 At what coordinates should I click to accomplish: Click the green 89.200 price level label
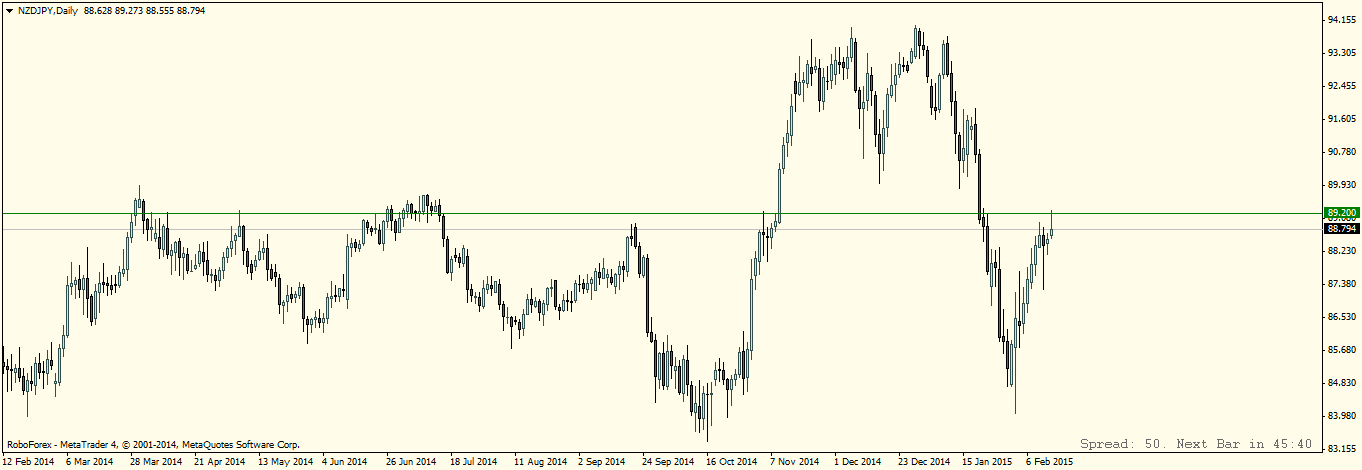1340,213
